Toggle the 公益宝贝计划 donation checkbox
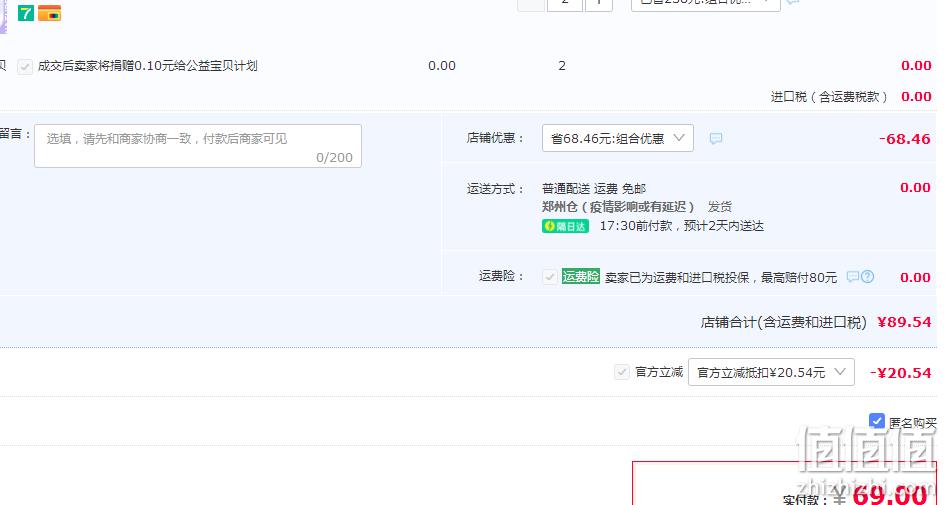This screenshot has height=505, width=946. pos(25,66)
